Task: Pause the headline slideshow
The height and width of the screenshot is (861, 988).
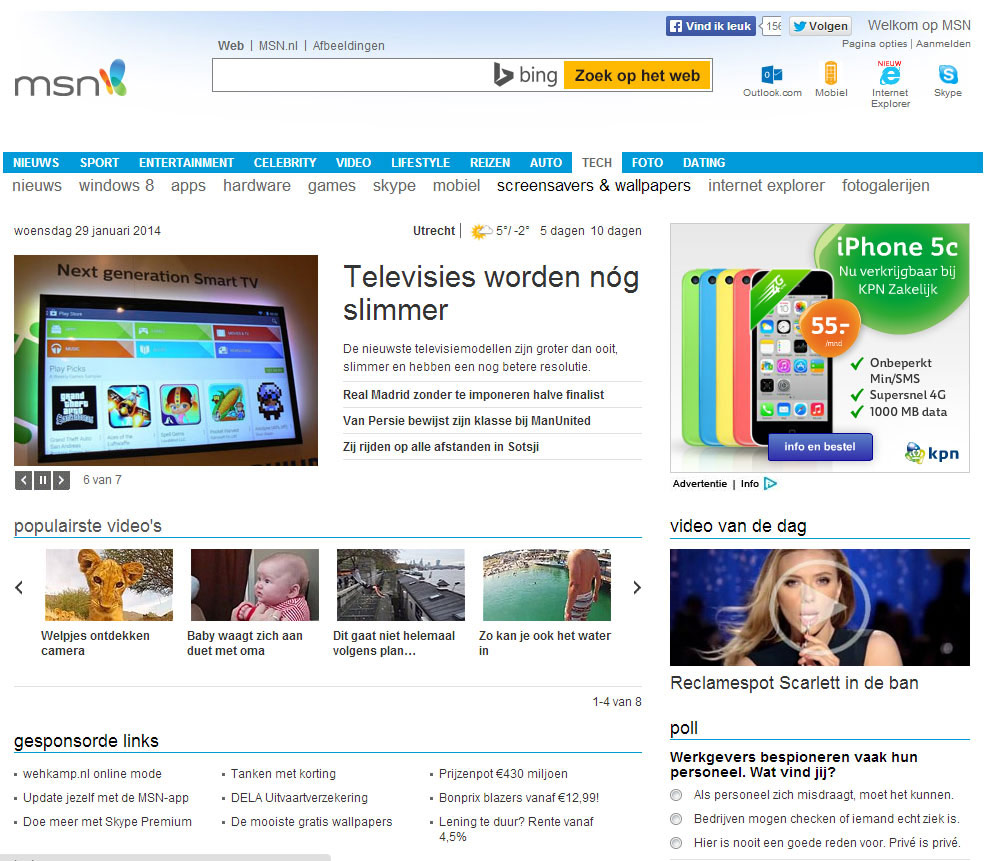Action: (x=43, y=480)
